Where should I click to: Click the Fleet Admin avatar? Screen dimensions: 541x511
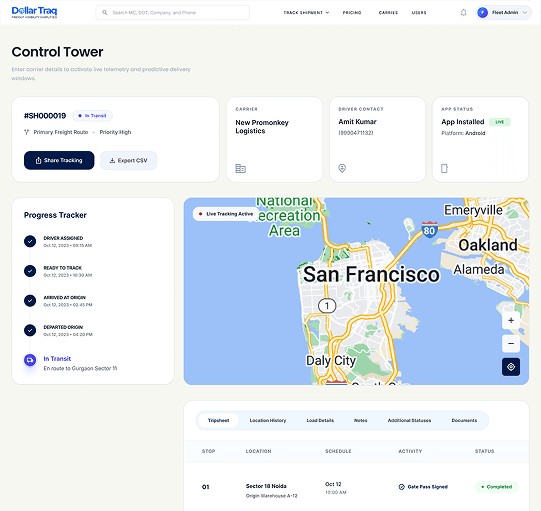pos(482,12)
